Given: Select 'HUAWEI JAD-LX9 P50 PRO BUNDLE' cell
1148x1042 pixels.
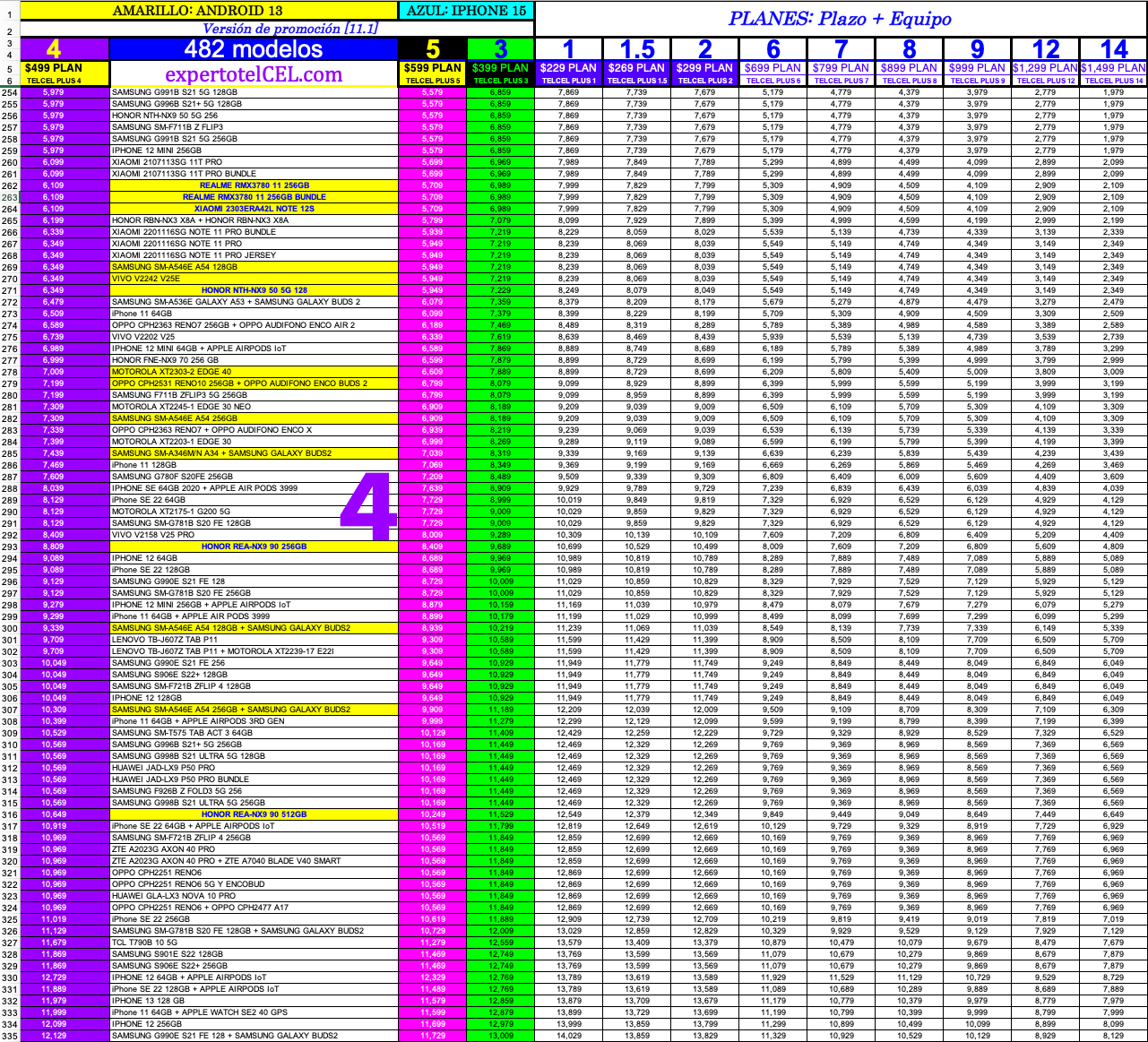Looking at the screenshot, I should [254, 779].
